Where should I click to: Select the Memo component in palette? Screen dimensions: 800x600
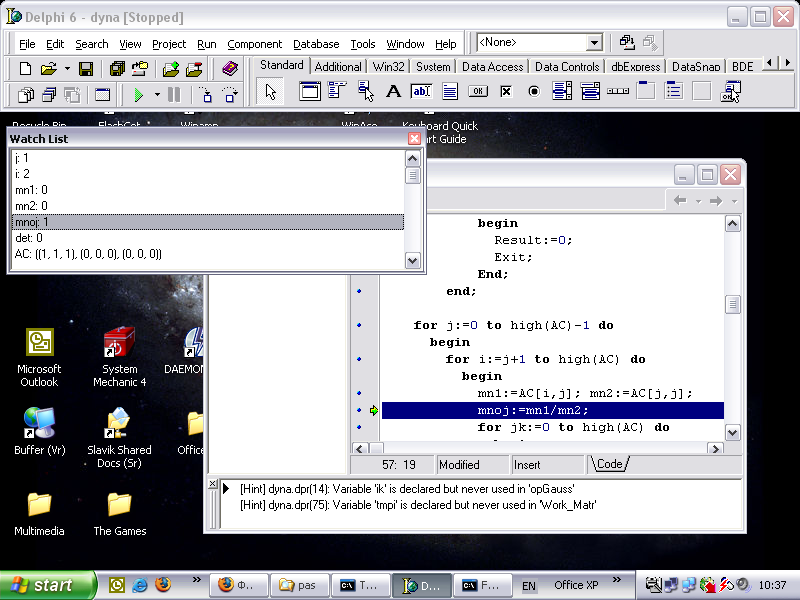(450, 92)
